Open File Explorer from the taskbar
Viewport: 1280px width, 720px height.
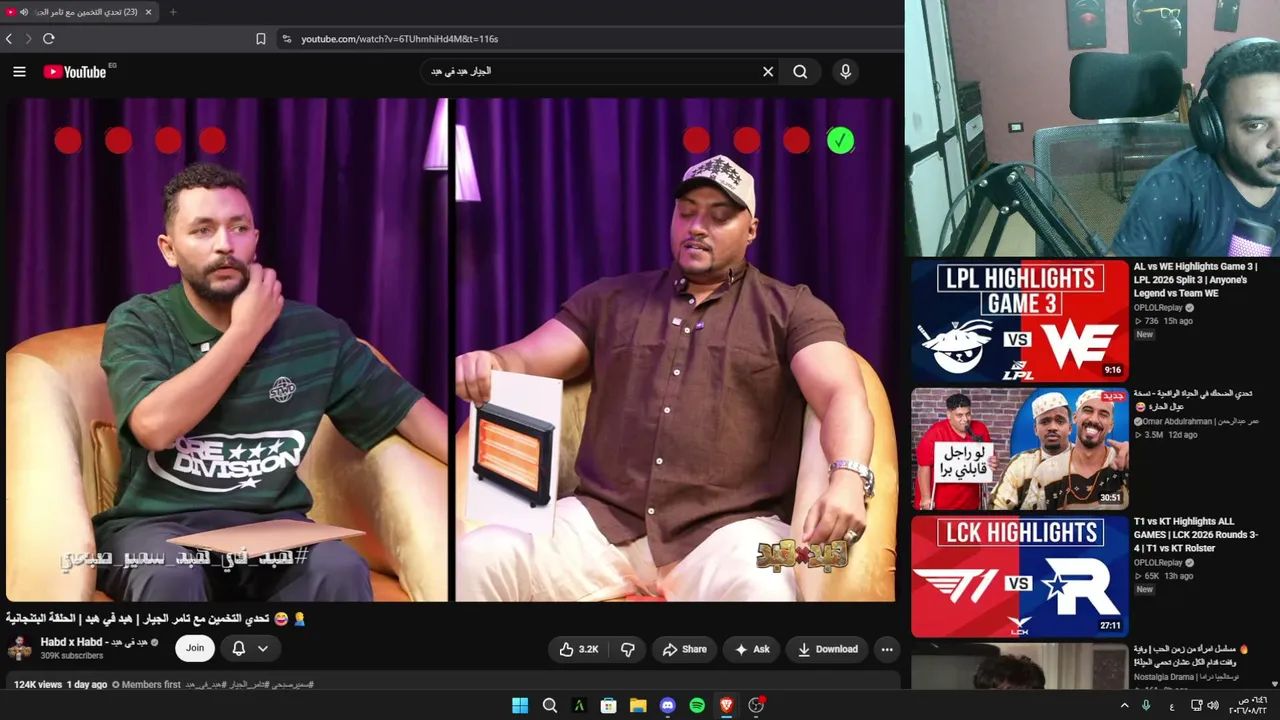coord(638,705)
